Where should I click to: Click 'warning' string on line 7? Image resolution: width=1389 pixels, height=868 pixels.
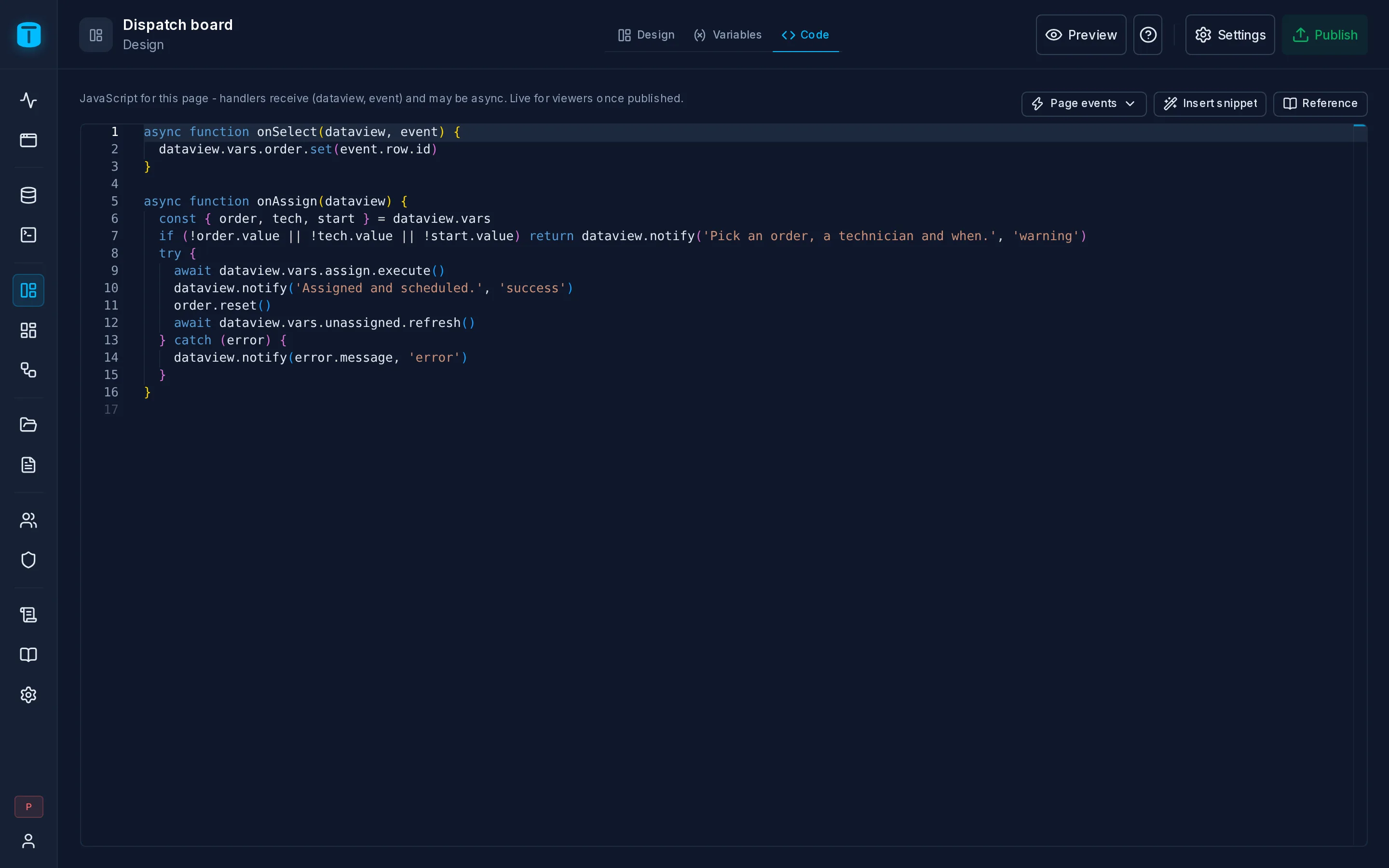click(x=1046, y=236)
